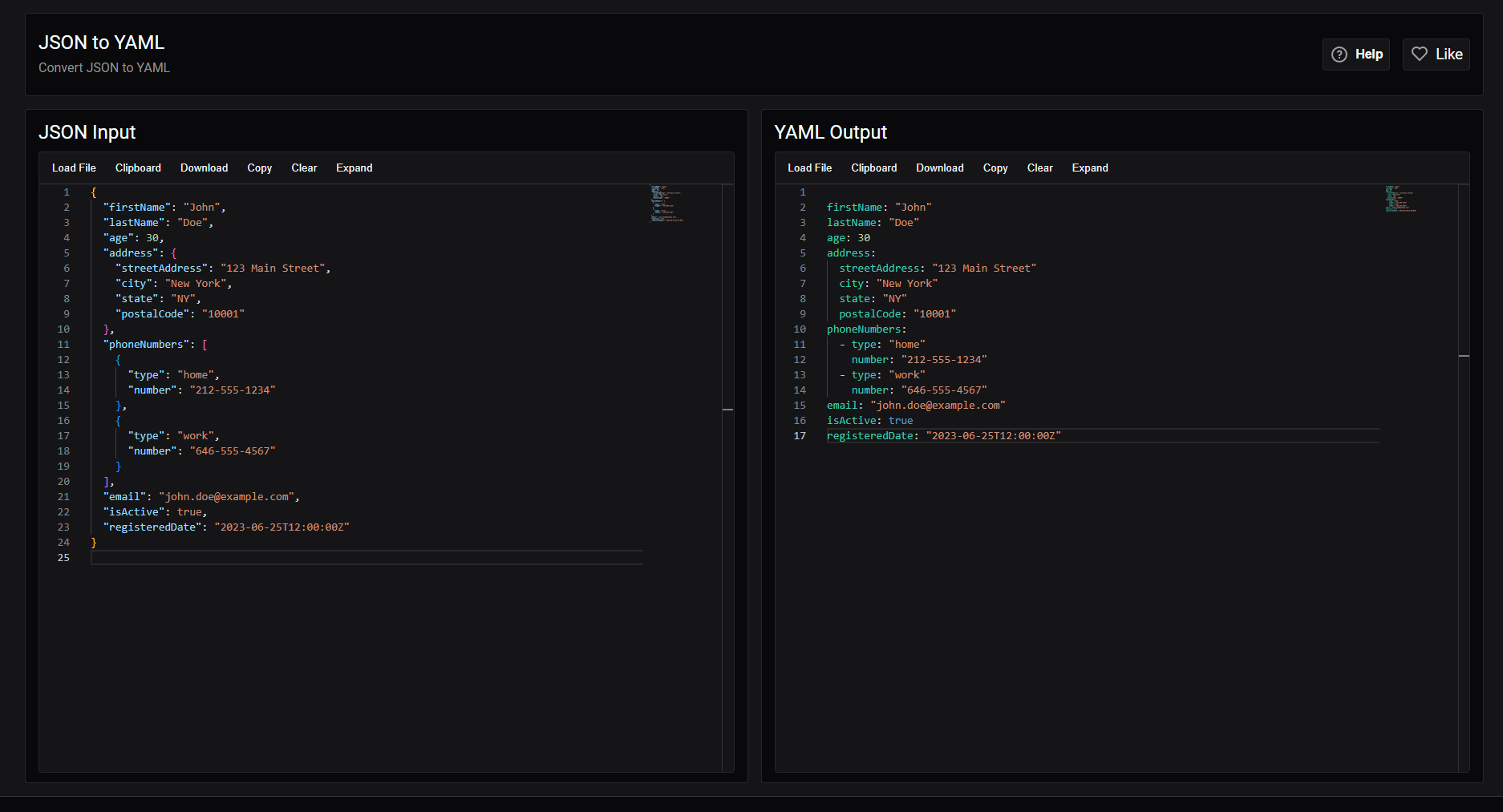Click the isActive: true line in YAML Output
1503x812 pixels.
pos(870,421)
